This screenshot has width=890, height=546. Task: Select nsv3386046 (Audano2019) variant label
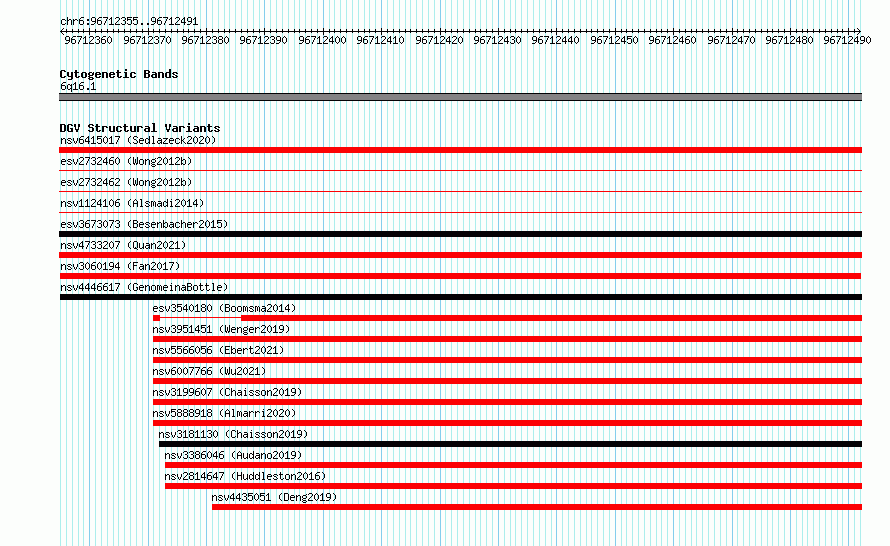(233, 455)
